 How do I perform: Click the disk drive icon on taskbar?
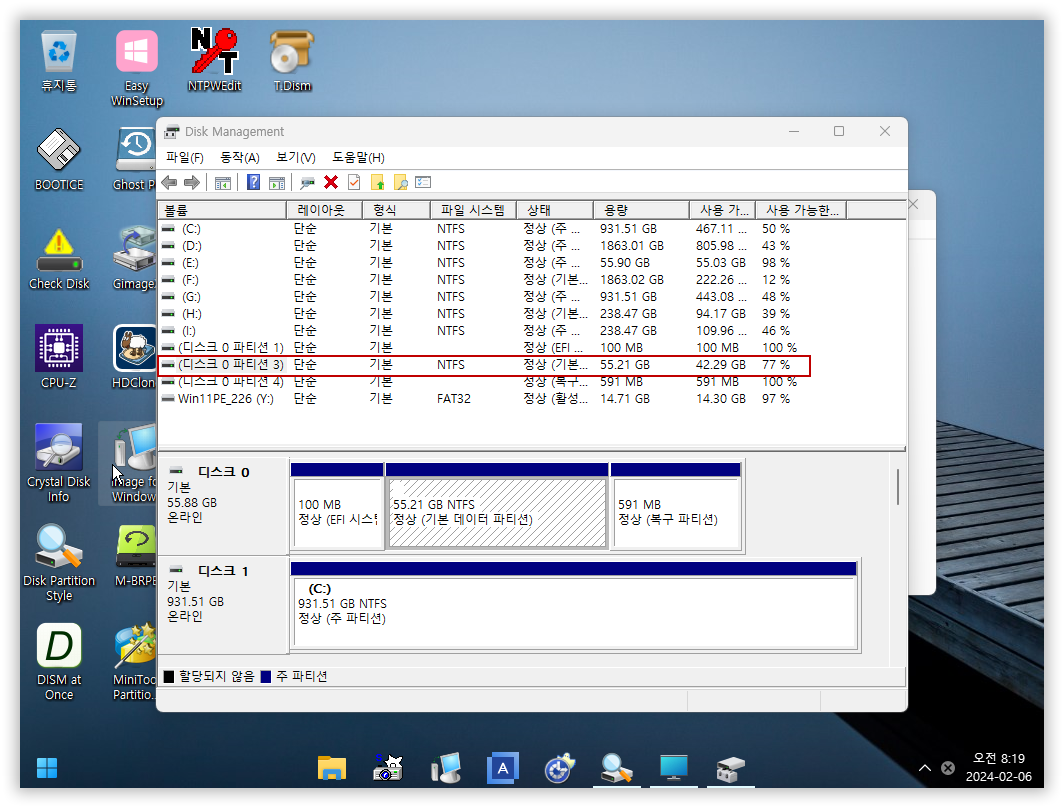pos(731,769)
